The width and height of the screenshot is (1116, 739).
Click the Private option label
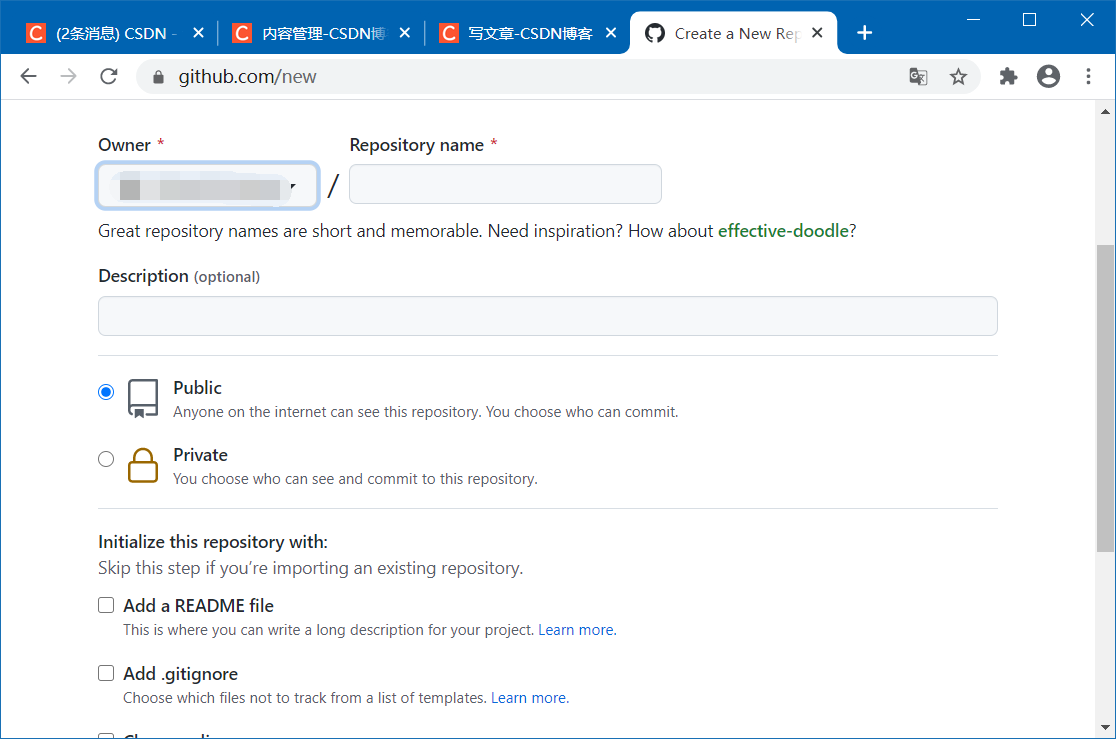[200, 455]
